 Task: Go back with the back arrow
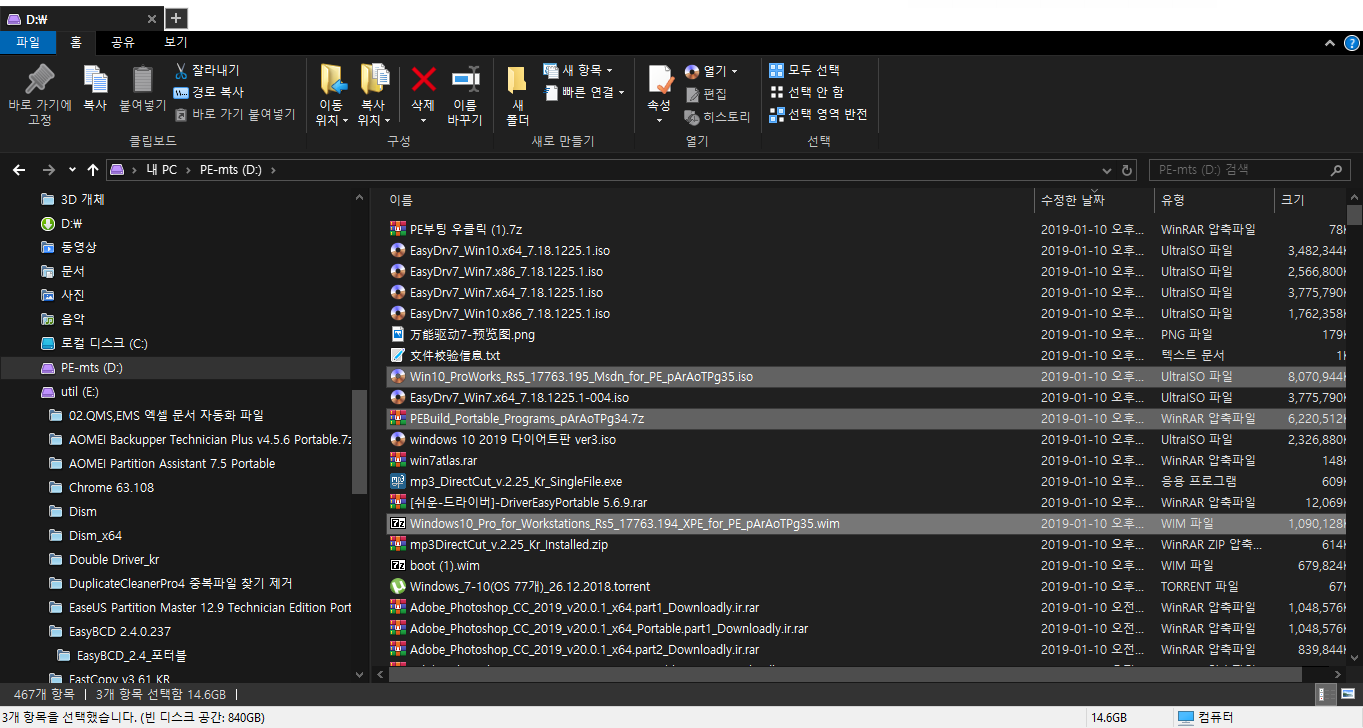tap(19, 170)
